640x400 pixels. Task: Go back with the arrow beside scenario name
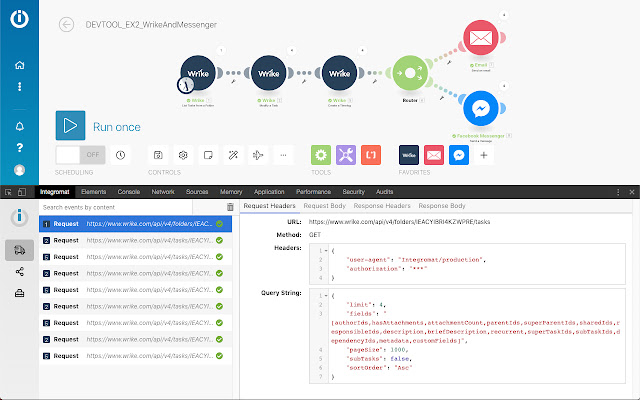(67, 24)
